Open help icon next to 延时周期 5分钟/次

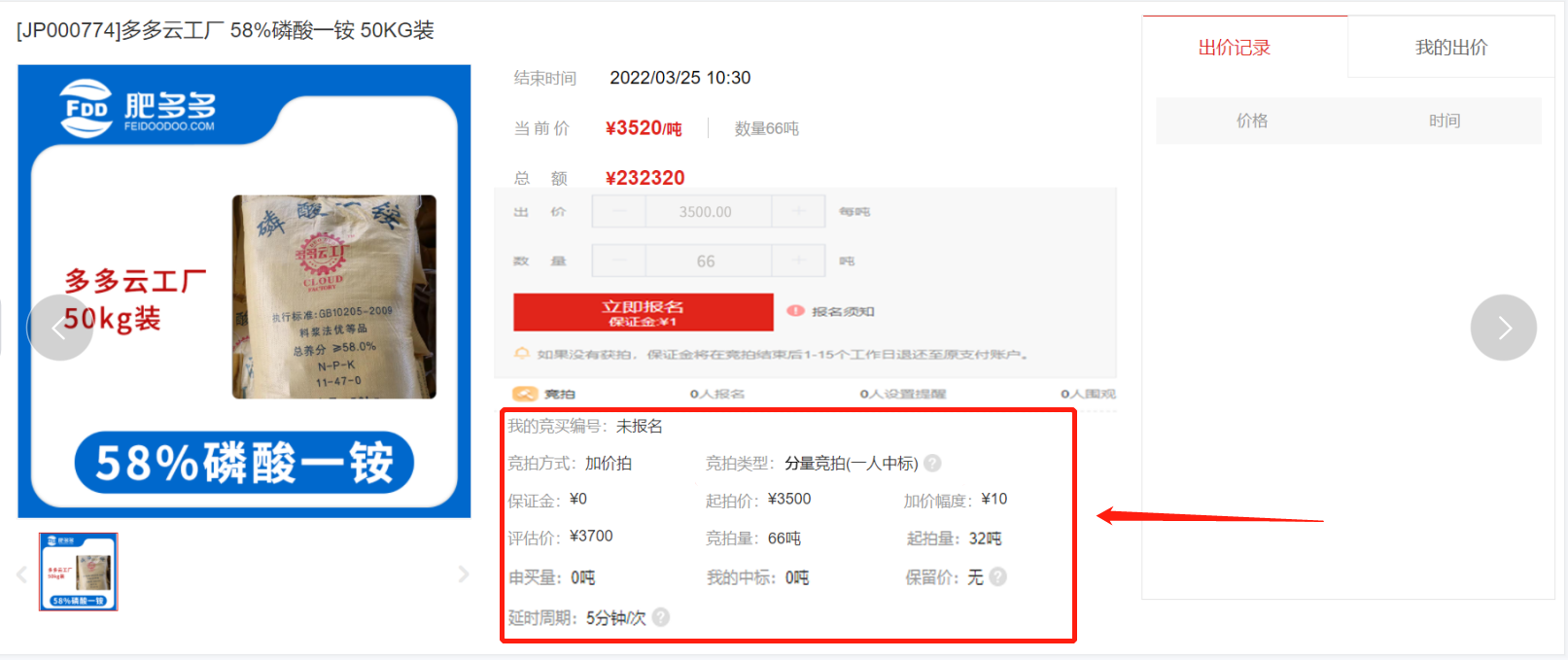661,617
